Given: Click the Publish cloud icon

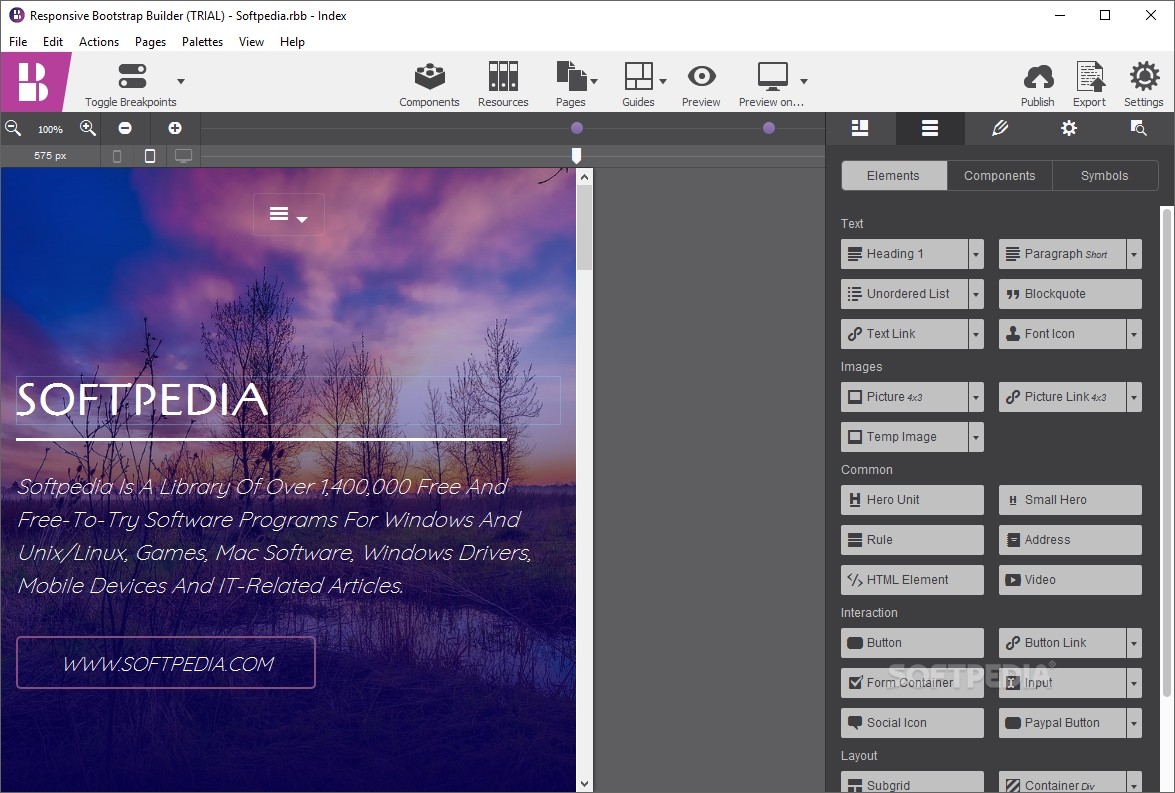Looking at the screenshot, I should pos(1038,76).
